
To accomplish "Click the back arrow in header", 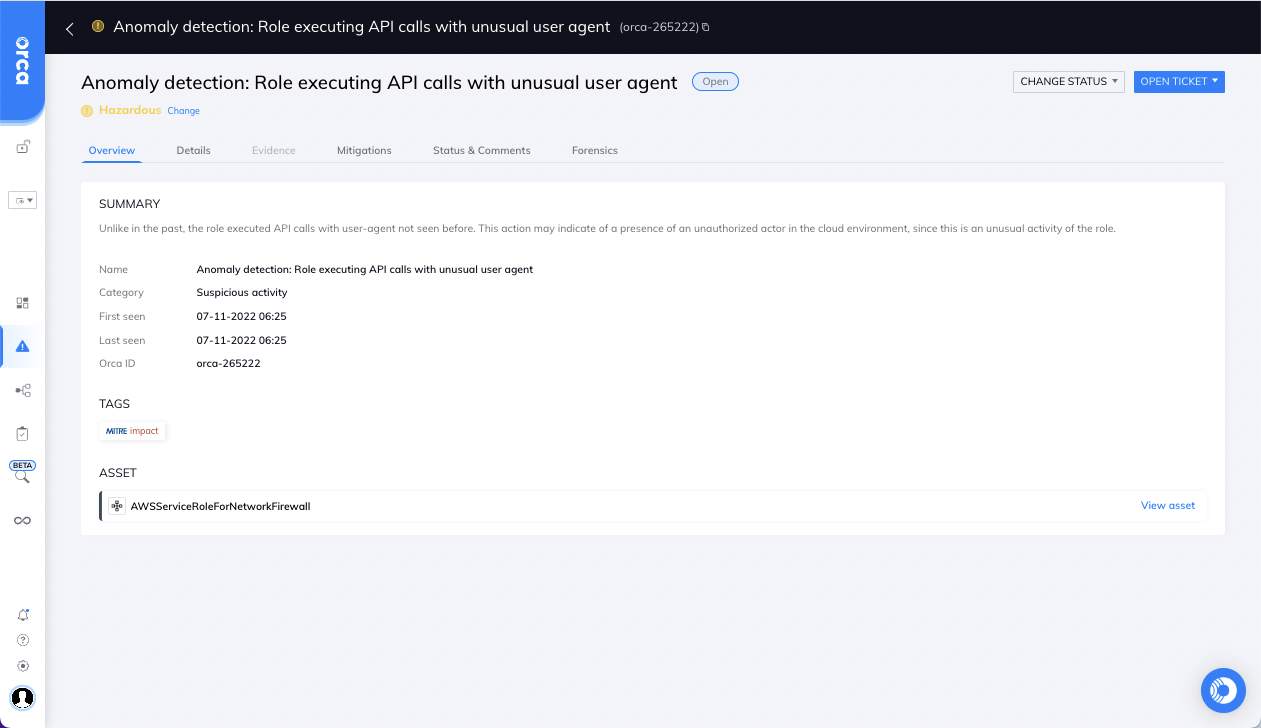I will [70, 28].
